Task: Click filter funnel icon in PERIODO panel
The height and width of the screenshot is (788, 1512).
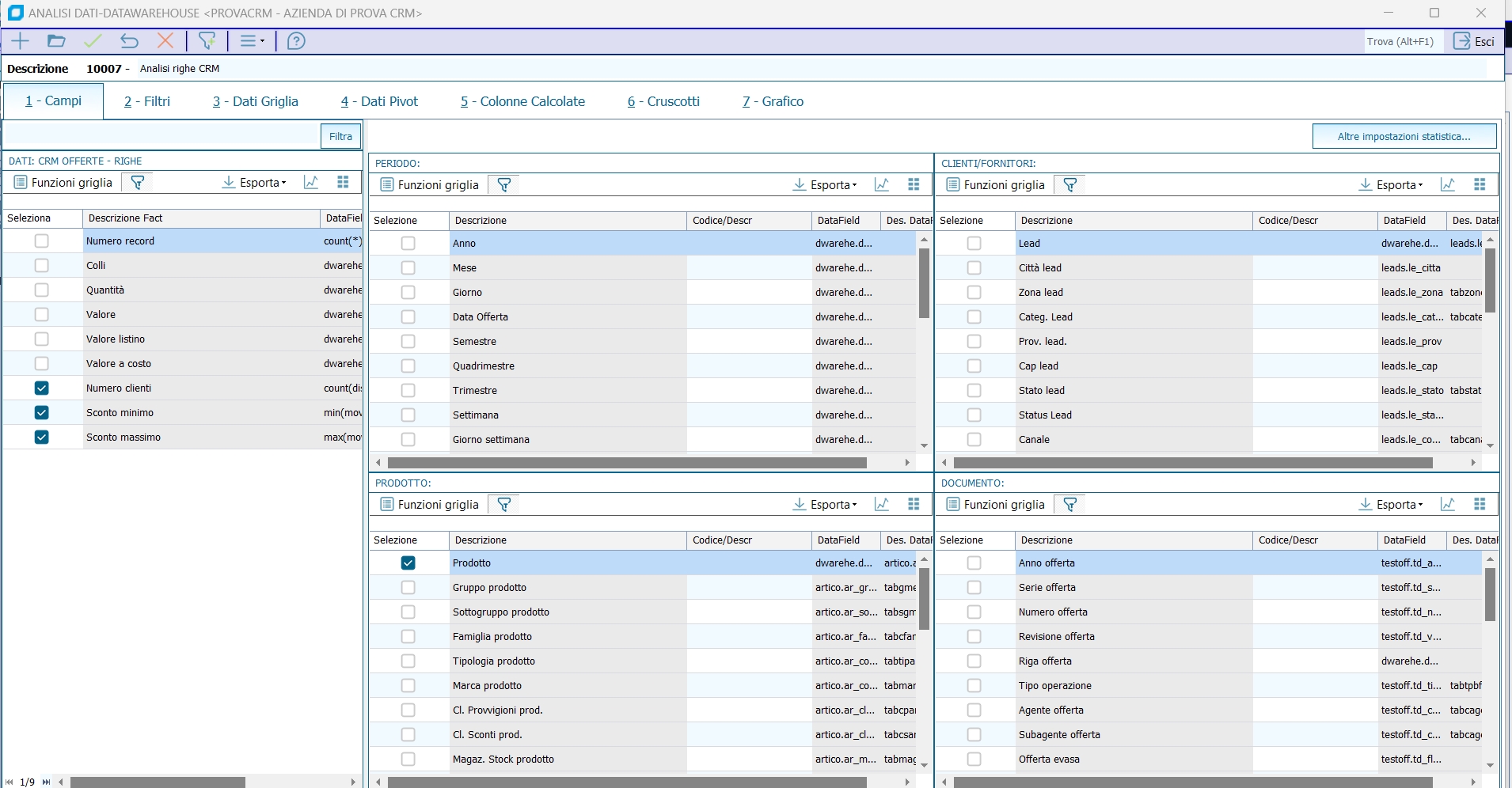Action: [503, 184]
